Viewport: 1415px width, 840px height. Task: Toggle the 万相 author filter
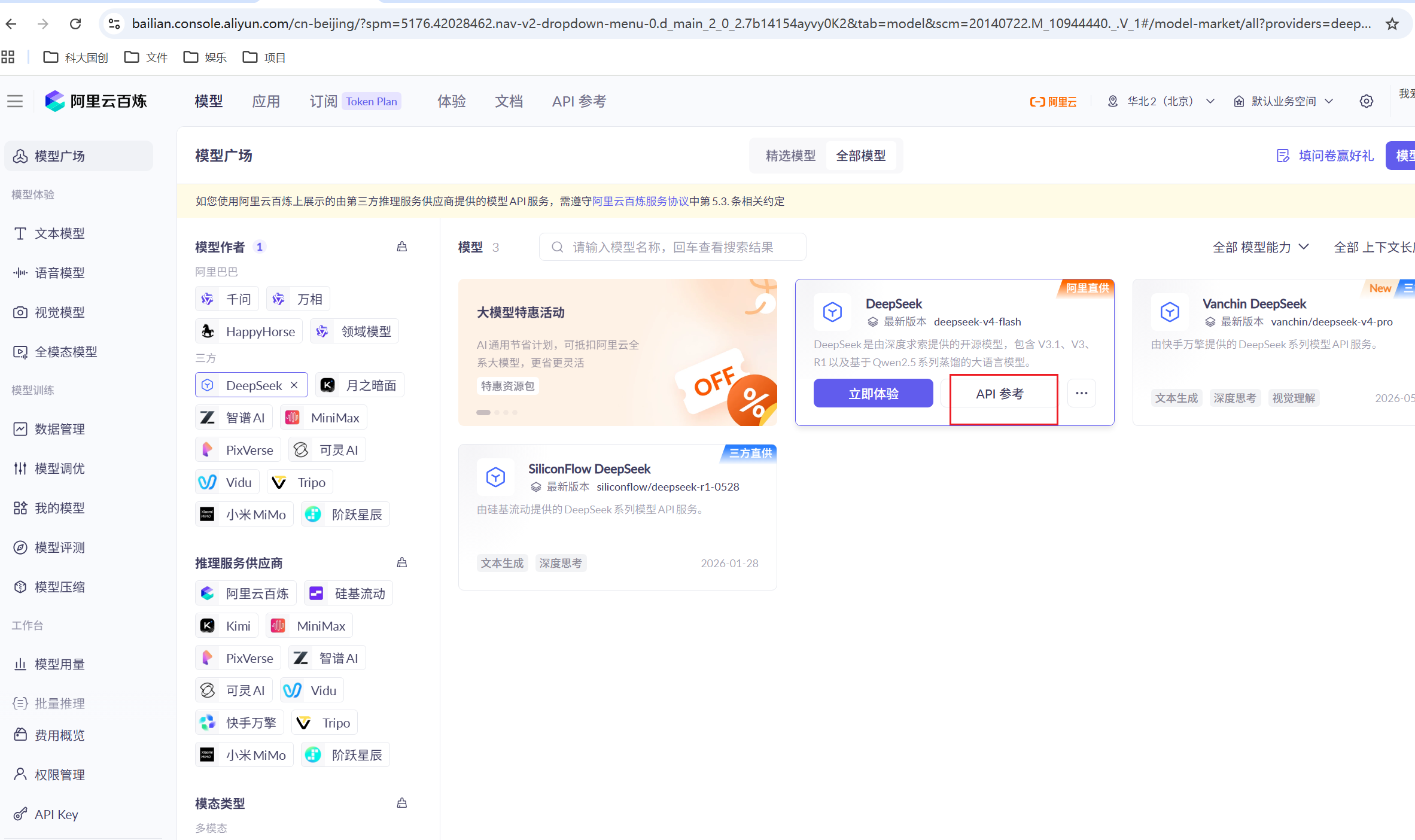pos(298,299)
